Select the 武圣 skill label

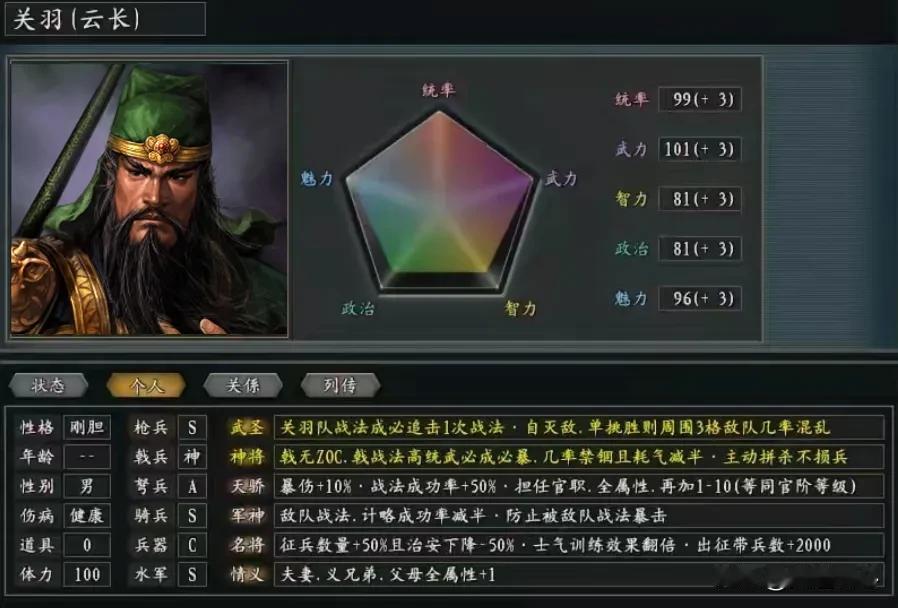click(x=247, y=428)
